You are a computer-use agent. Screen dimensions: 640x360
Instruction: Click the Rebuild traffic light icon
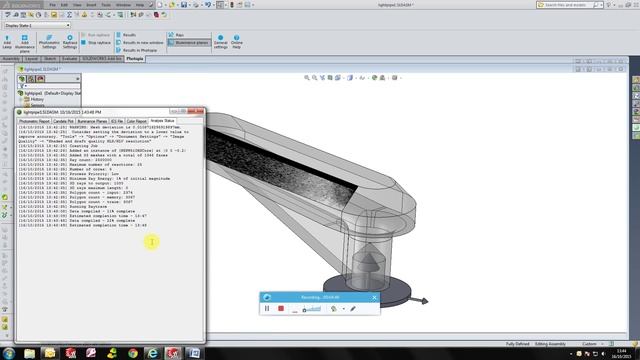tap(232, 5)
